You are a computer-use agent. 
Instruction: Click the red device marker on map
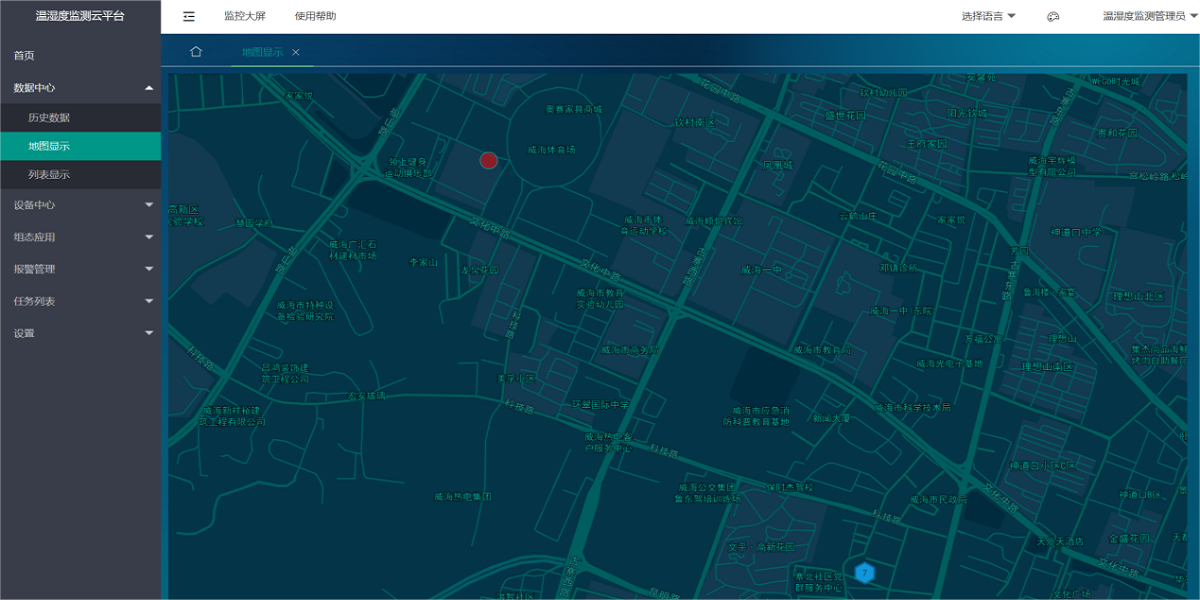[488, 160]
